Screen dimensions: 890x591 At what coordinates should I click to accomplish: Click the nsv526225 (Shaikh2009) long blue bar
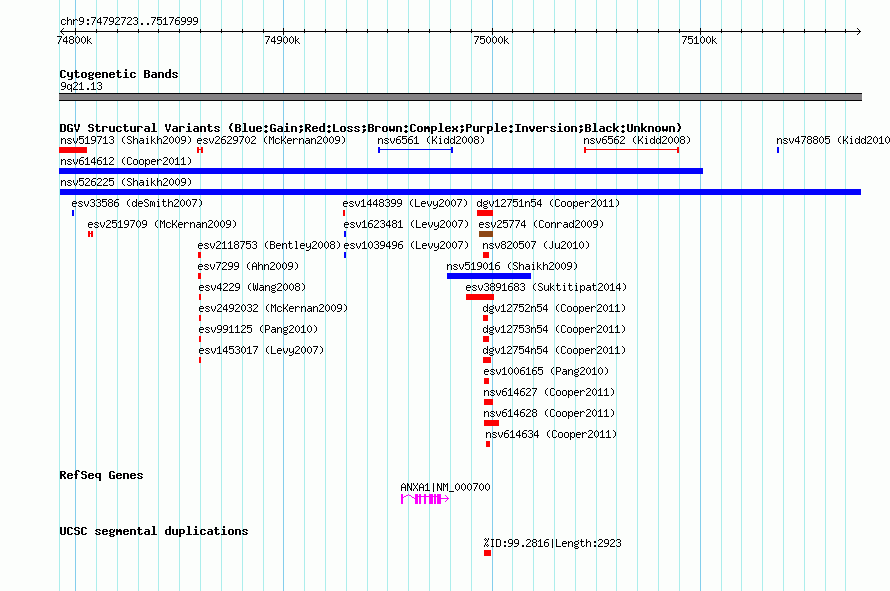point(460,192)
